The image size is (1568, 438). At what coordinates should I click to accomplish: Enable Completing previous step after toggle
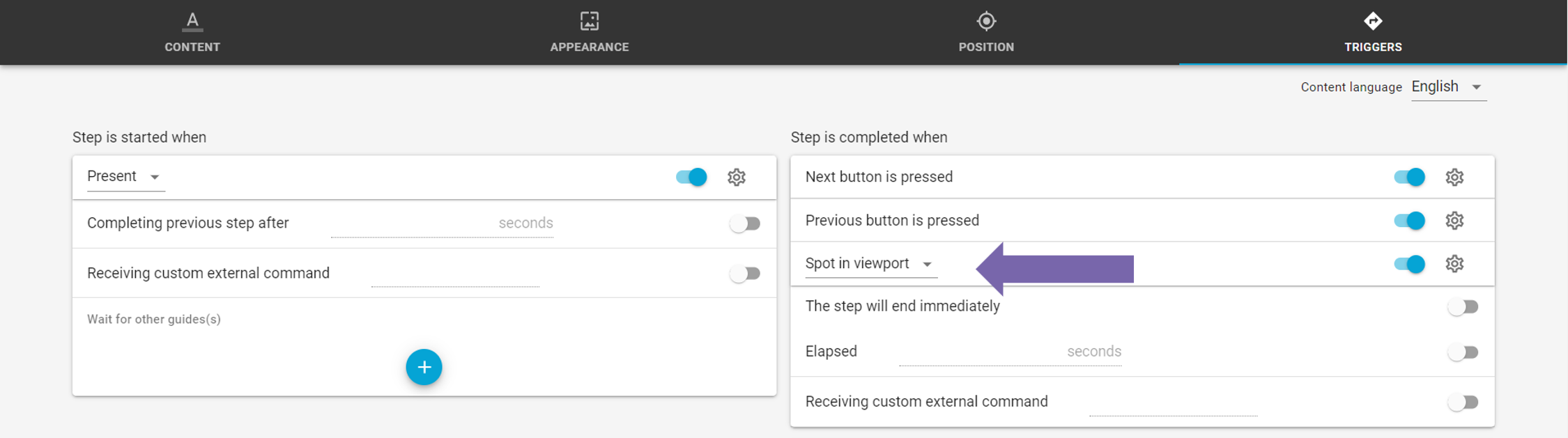tap(744, 224)
